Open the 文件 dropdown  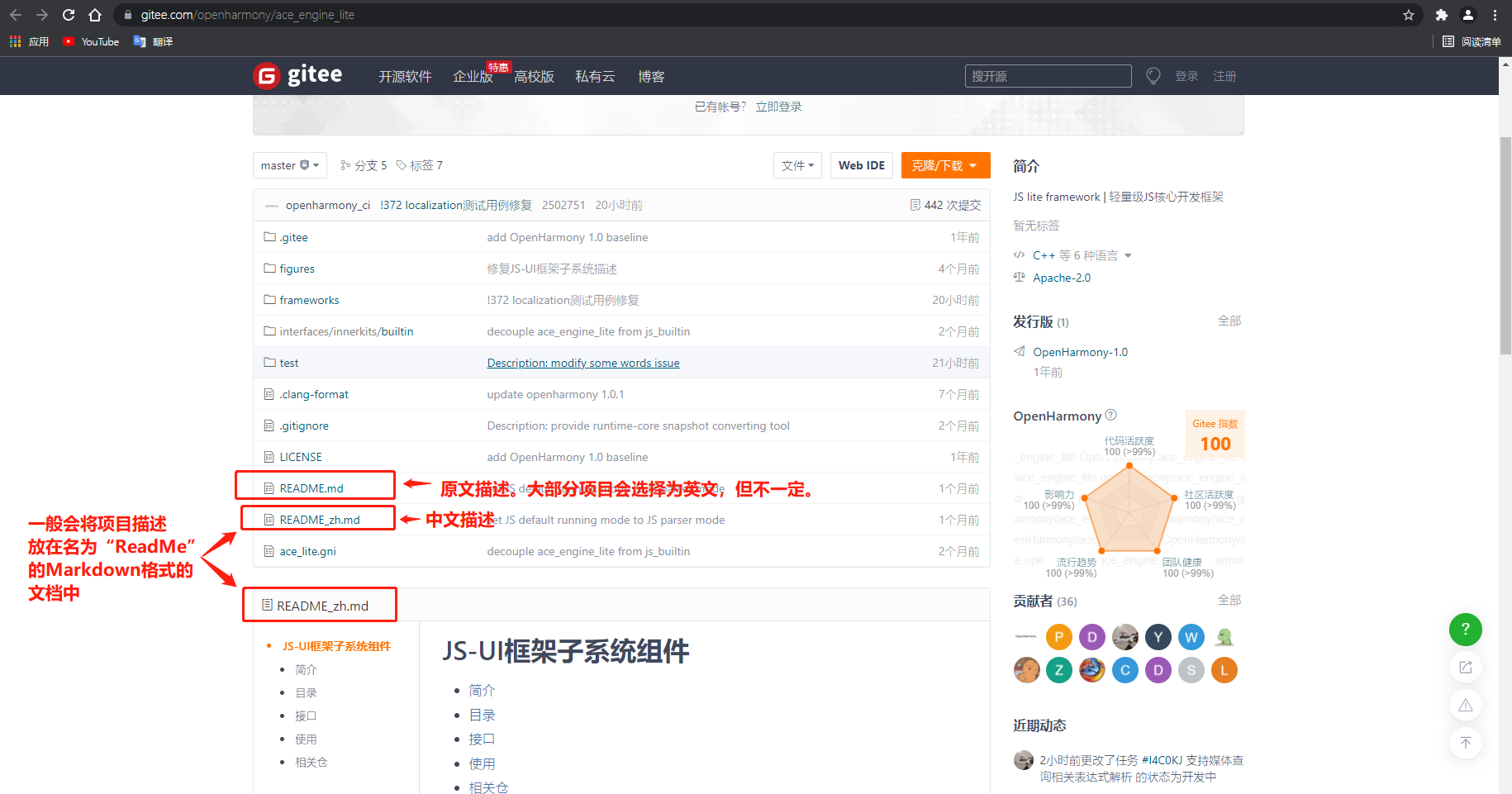(797, 165)
